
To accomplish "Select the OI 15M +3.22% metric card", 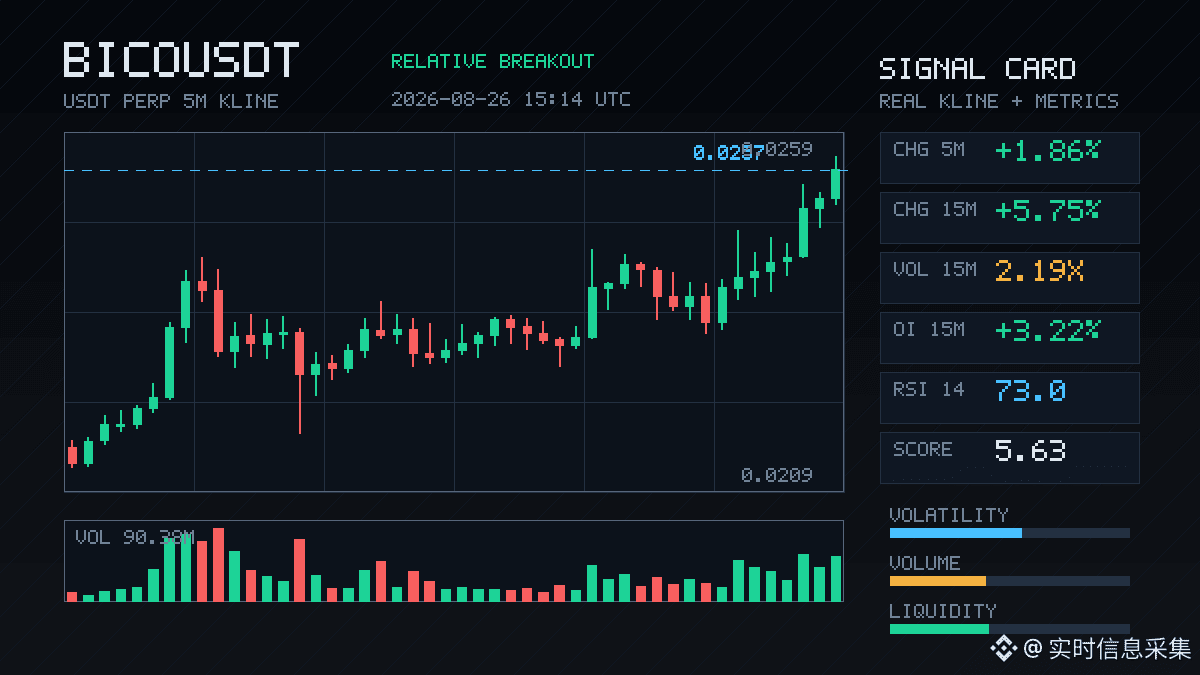I will (x=1009, y=337).
